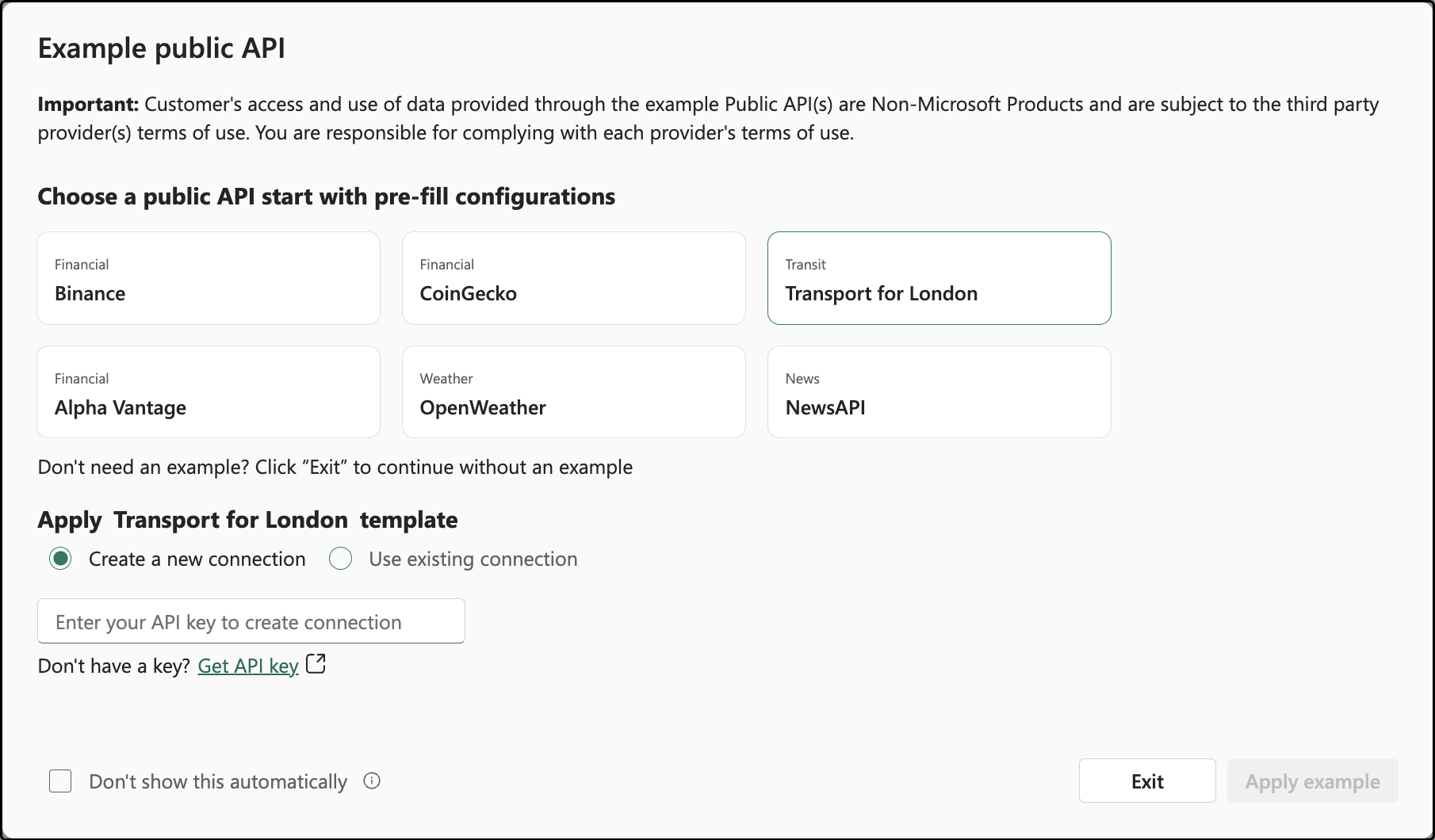
Task: Choose the Alpha Vantage financial card
Action: pyautogui.click(x=209, y=392)
